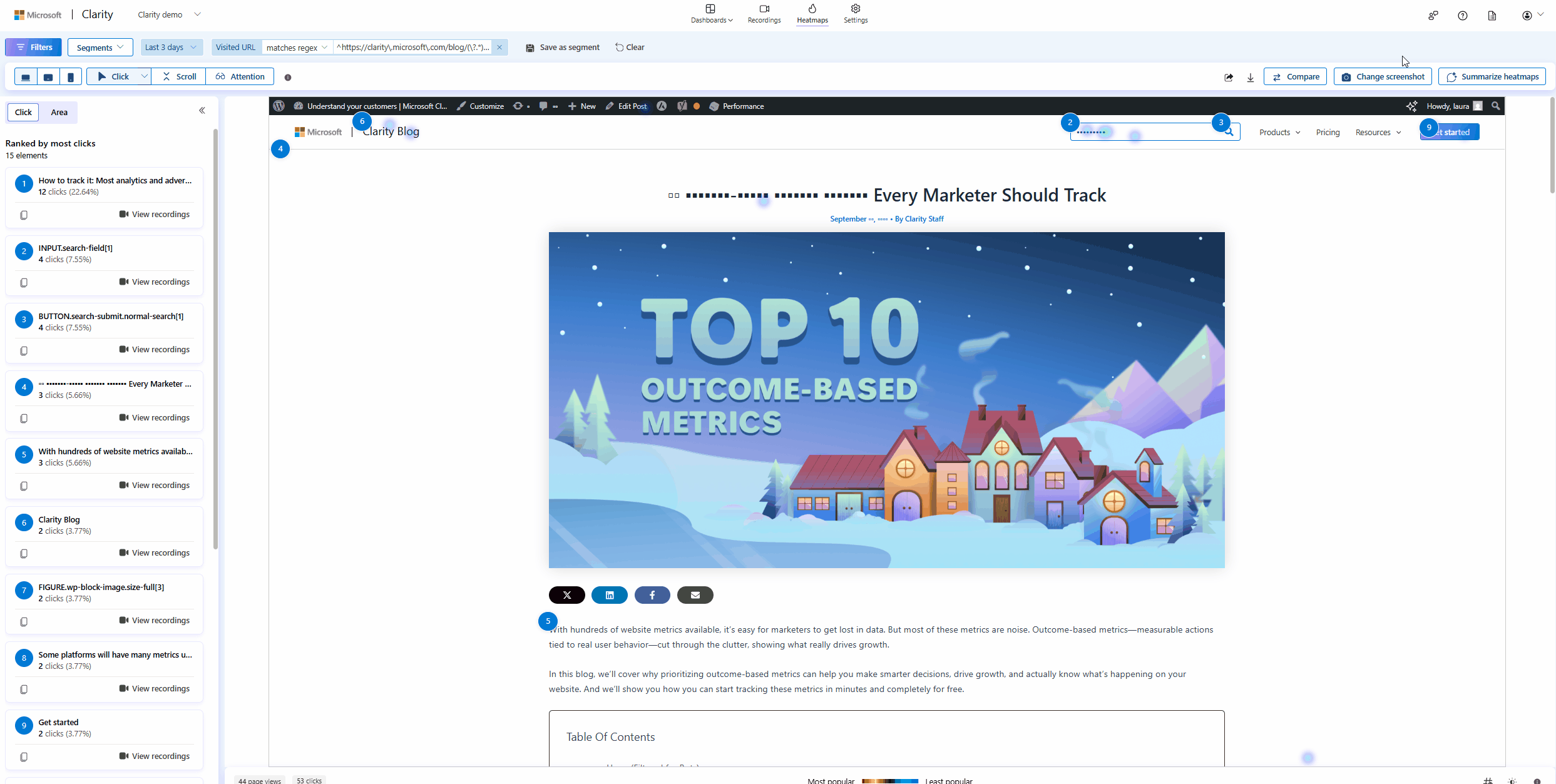Click Customize in WordPress admin bar

point(480,106)
